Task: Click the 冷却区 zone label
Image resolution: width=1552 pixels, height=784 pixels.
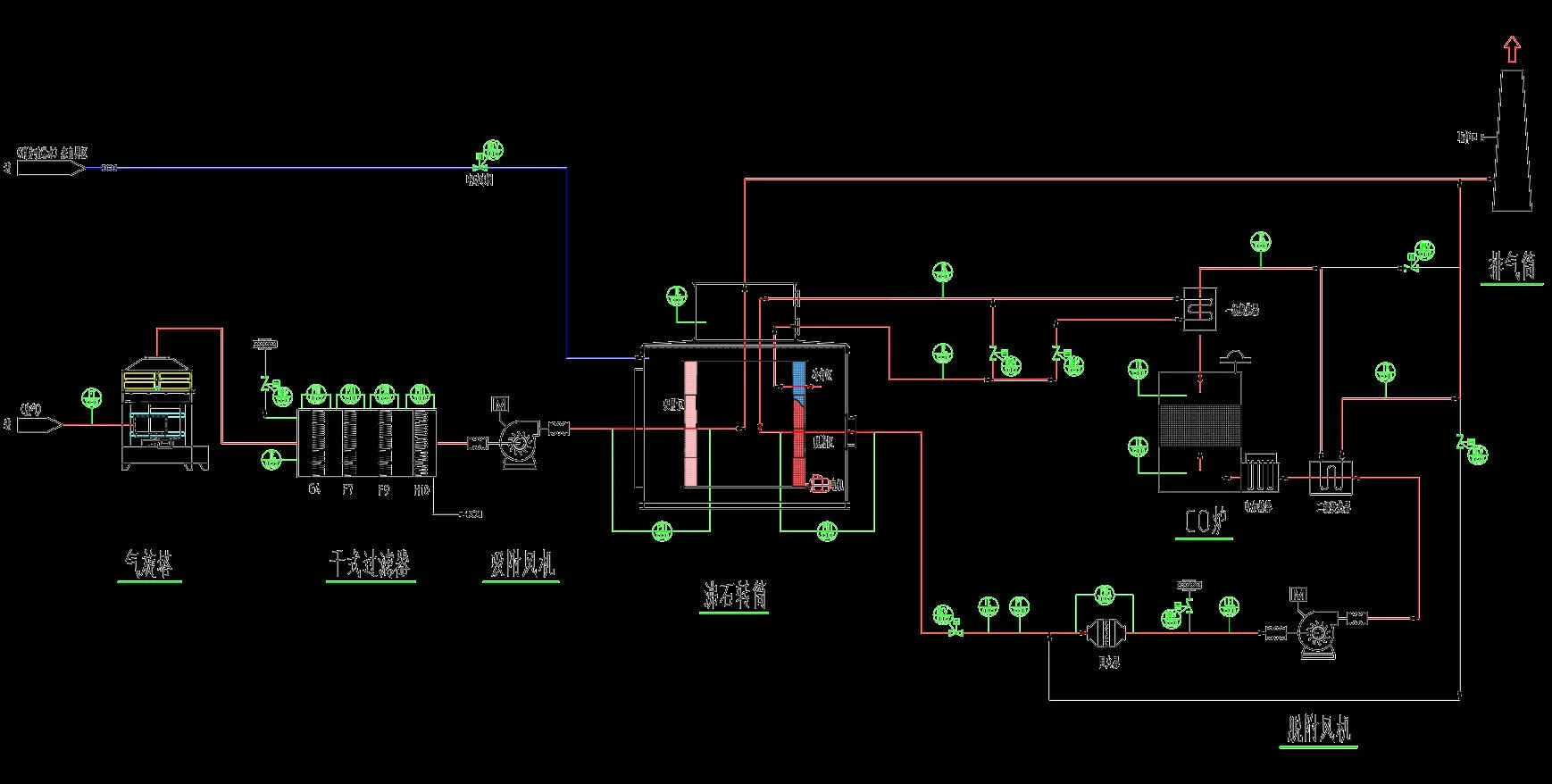Action: (822, 375)
